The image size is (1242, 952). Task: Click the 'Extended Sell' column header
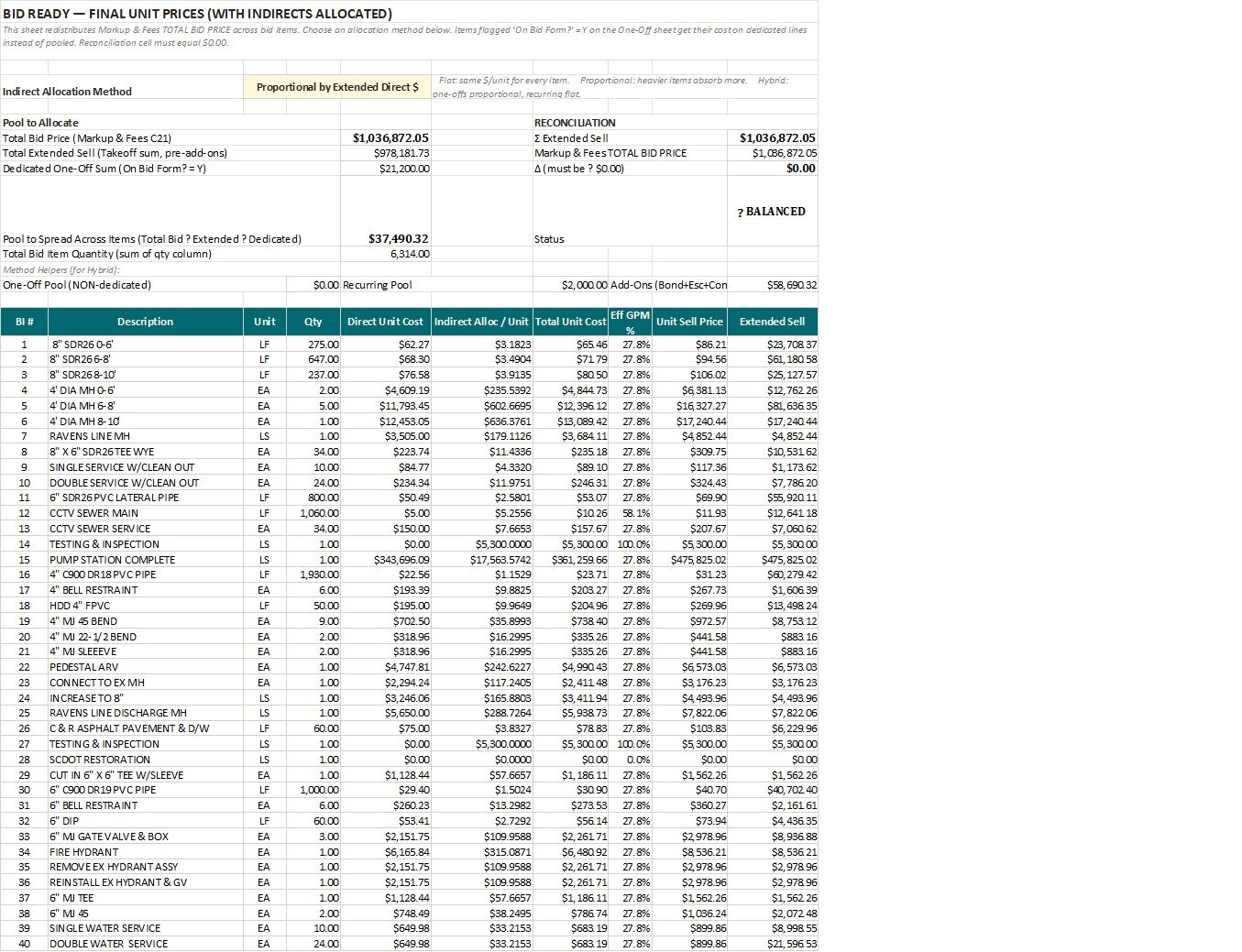point(773,322)
